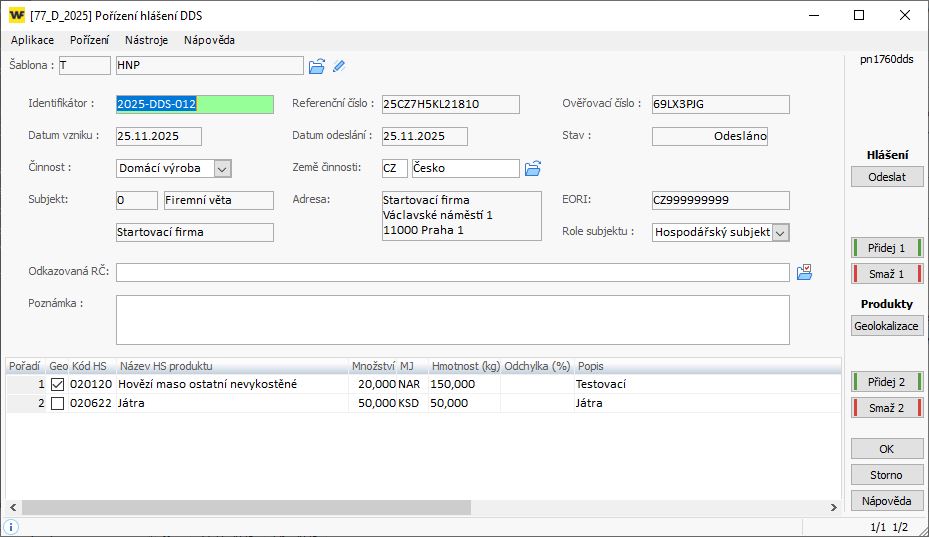Open the Aplikace menu
Viewport: 929px width, 537px height.
(x=32, y=41)
